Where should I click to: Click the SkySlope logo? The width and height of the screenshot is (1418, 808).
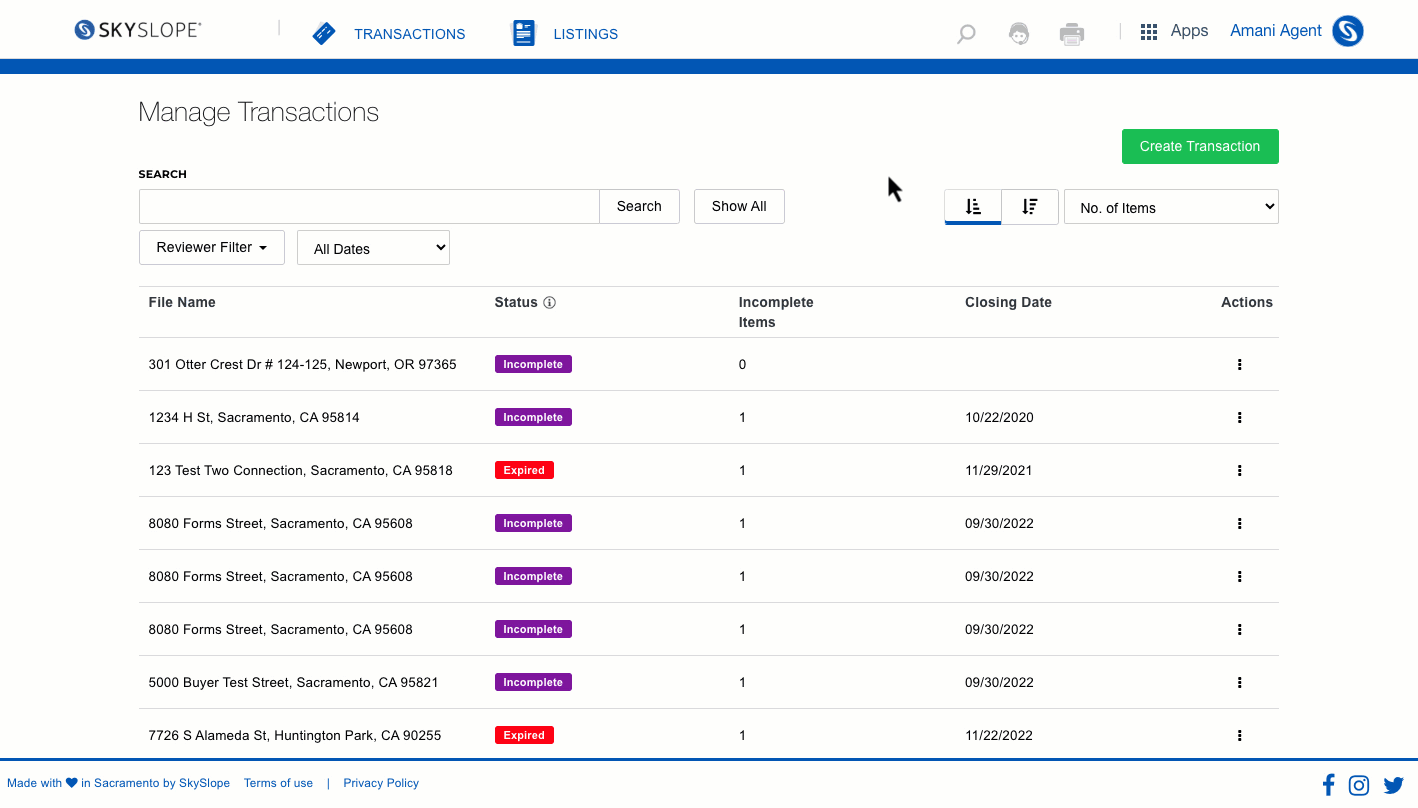tap(138, 30)
